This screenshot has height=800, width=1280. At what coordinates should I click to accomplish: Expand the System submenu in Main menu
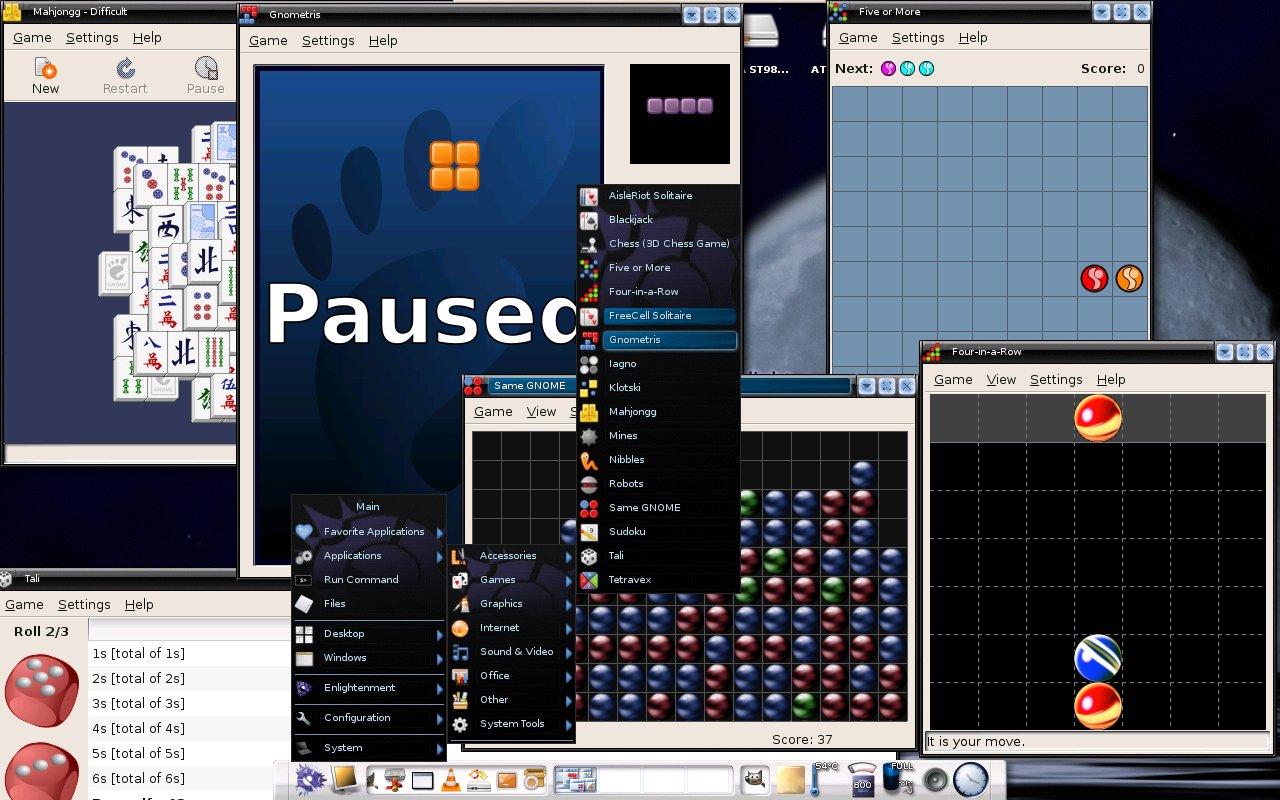tap(368, 747)
